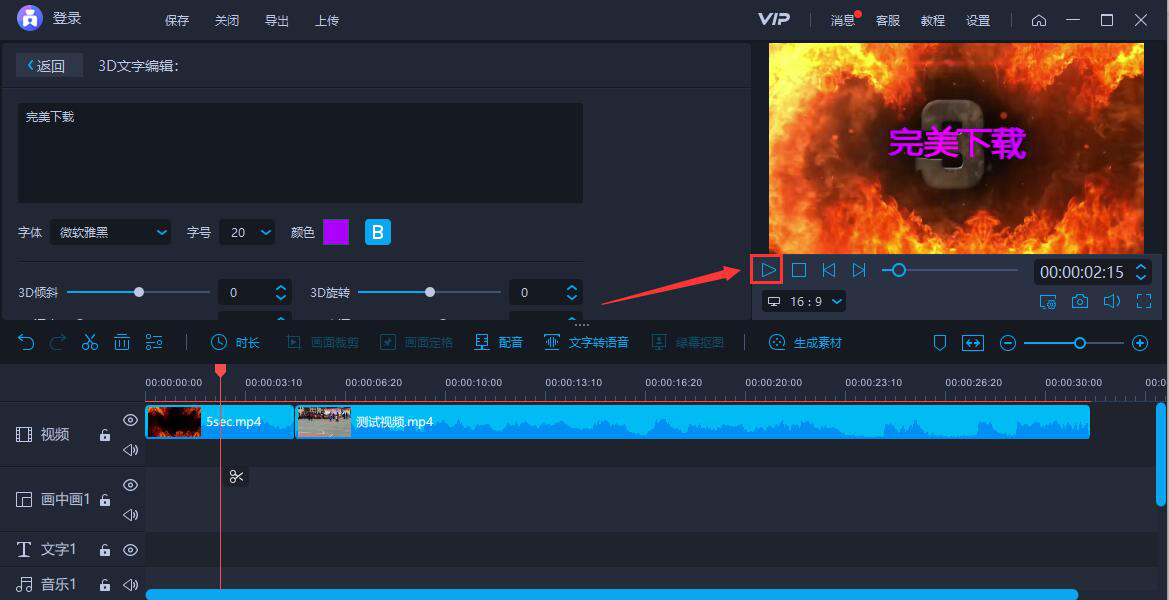
Task: Toggle visibility of 文字1 track
Action: pyautogui.click(x=130, y=550)
